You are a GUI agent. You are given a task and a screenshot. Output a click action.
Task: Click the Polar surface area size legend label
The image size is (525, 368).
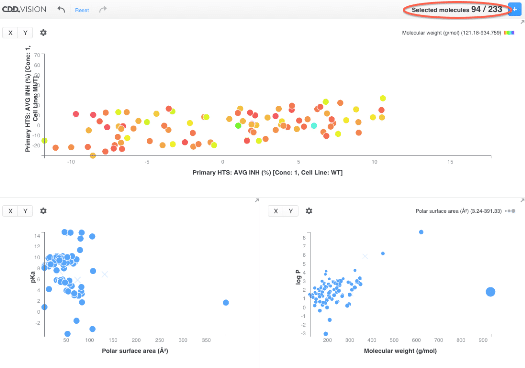tap(458, 211)
